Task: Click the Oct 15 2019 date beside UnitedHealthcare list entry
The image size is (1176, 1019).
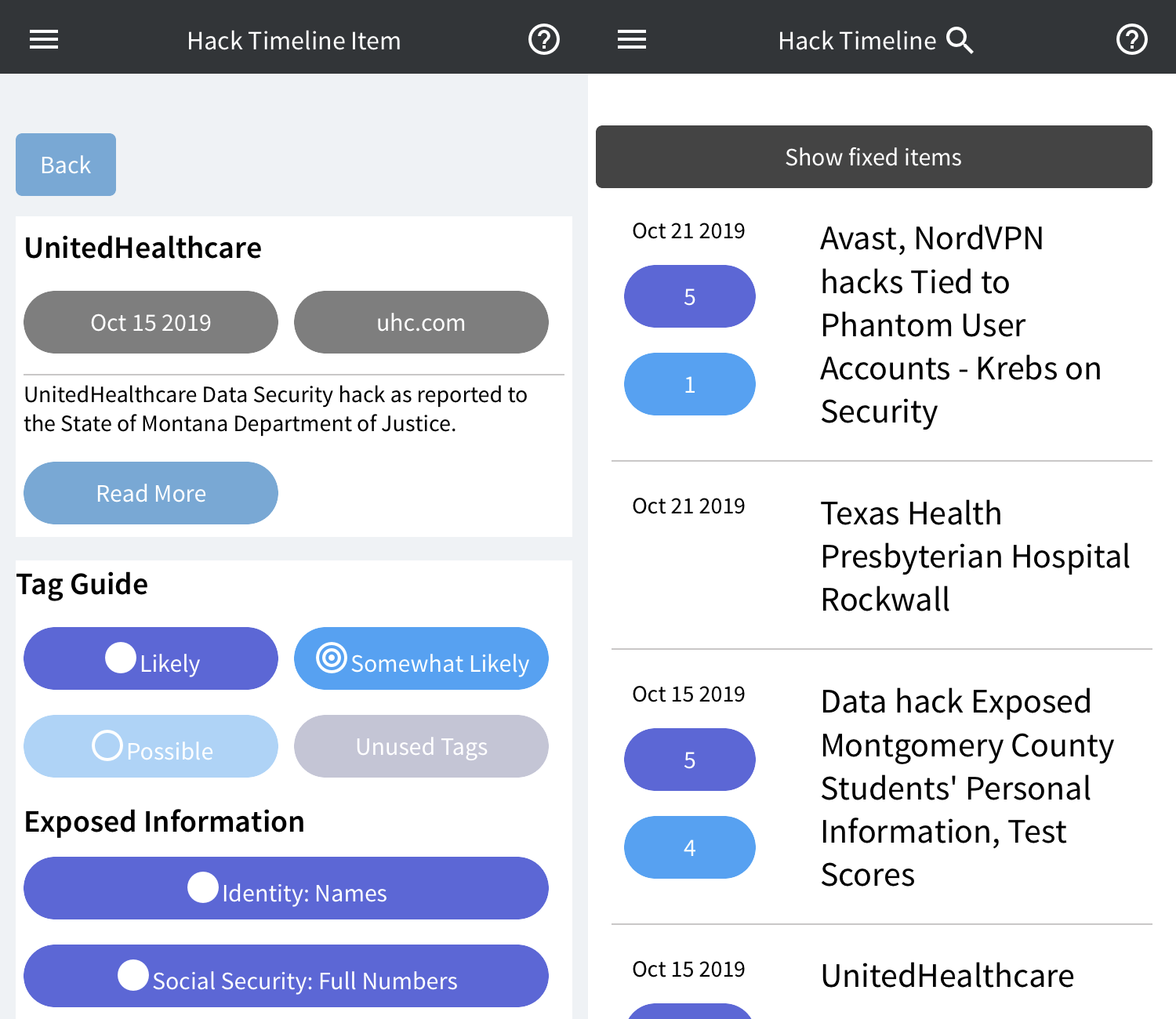Action: (x=688, y=969)
